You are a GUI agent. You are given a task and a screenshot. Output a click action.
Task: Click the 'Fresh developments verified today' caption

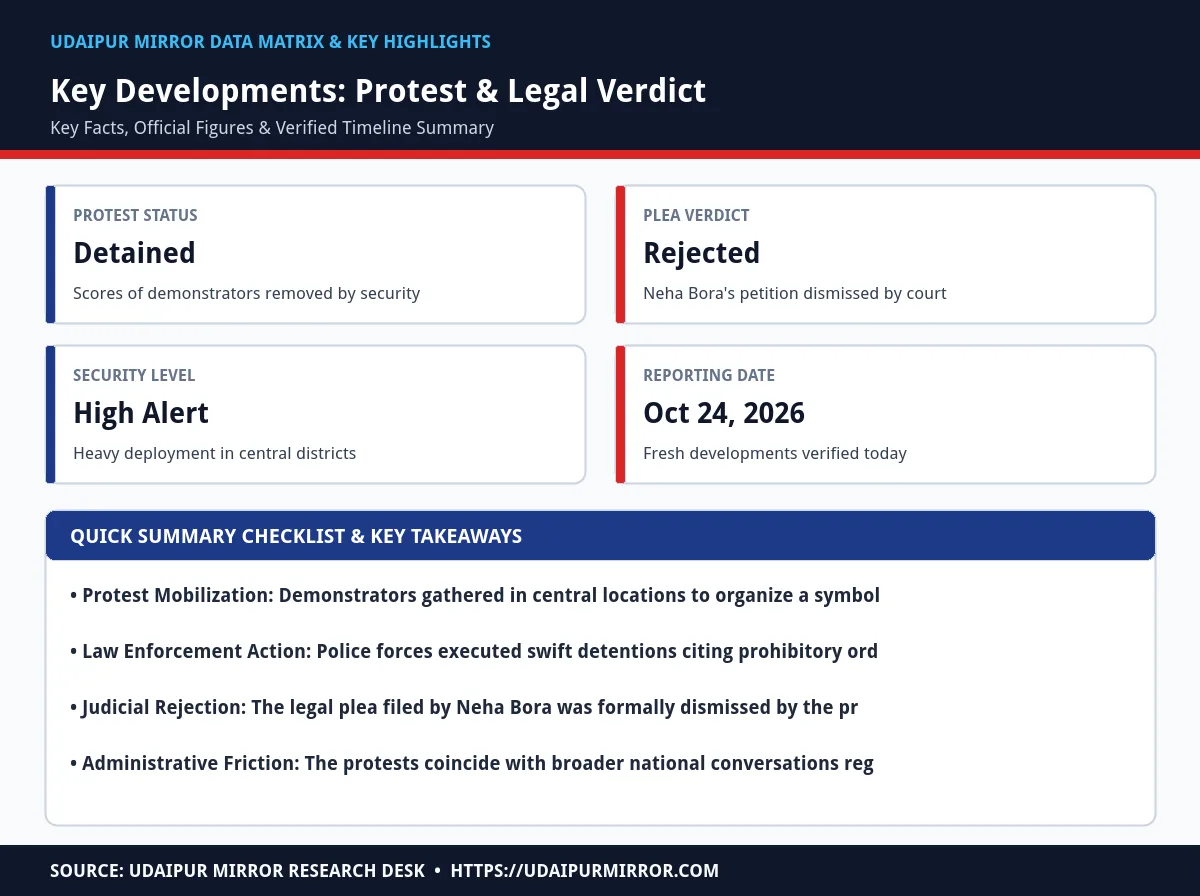pos(775,453)
